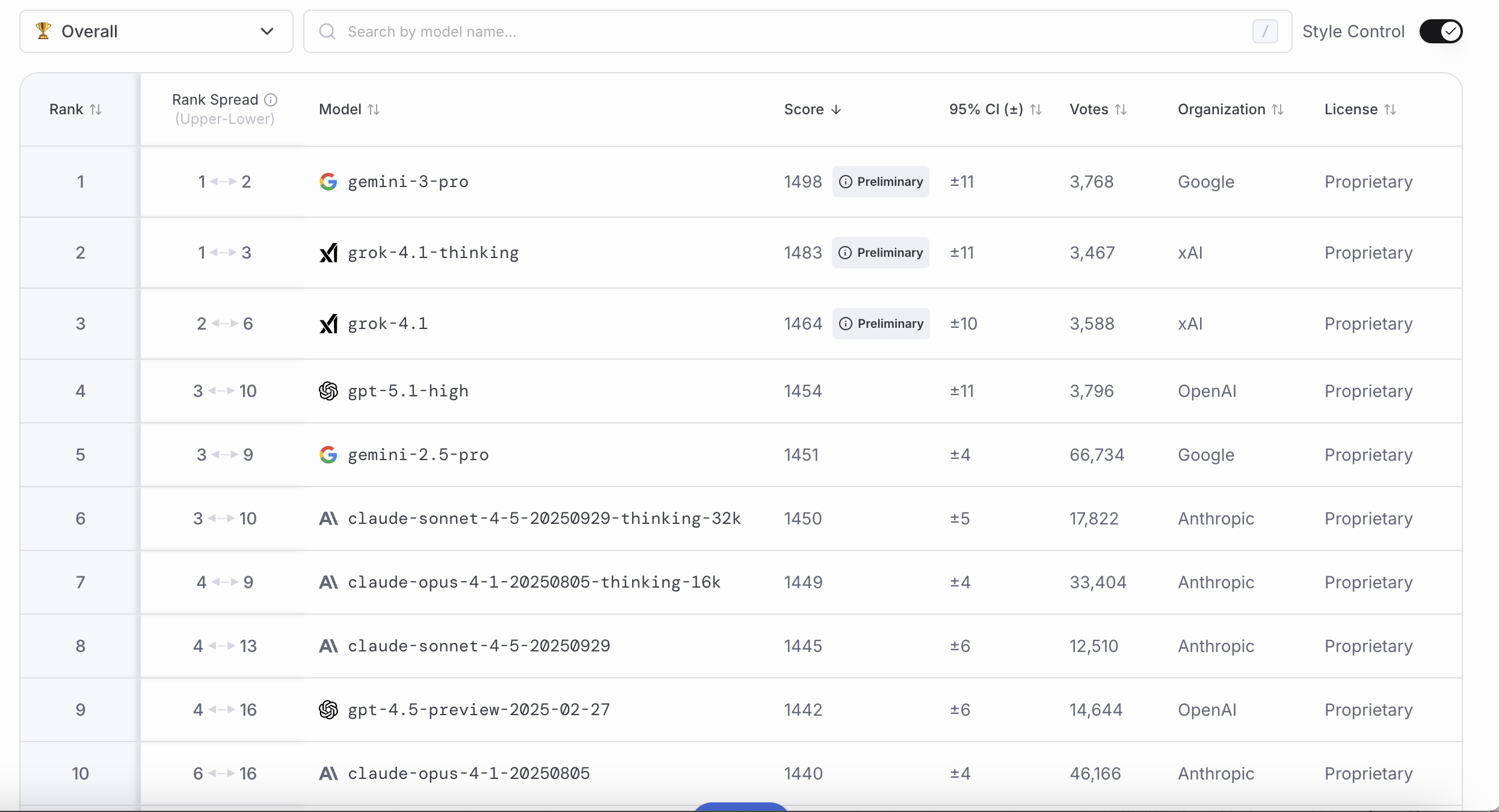Click the magnifying glass search icon
This screenshot has width=1499, height=812.
pyautogui.click(x=327, y=31)
